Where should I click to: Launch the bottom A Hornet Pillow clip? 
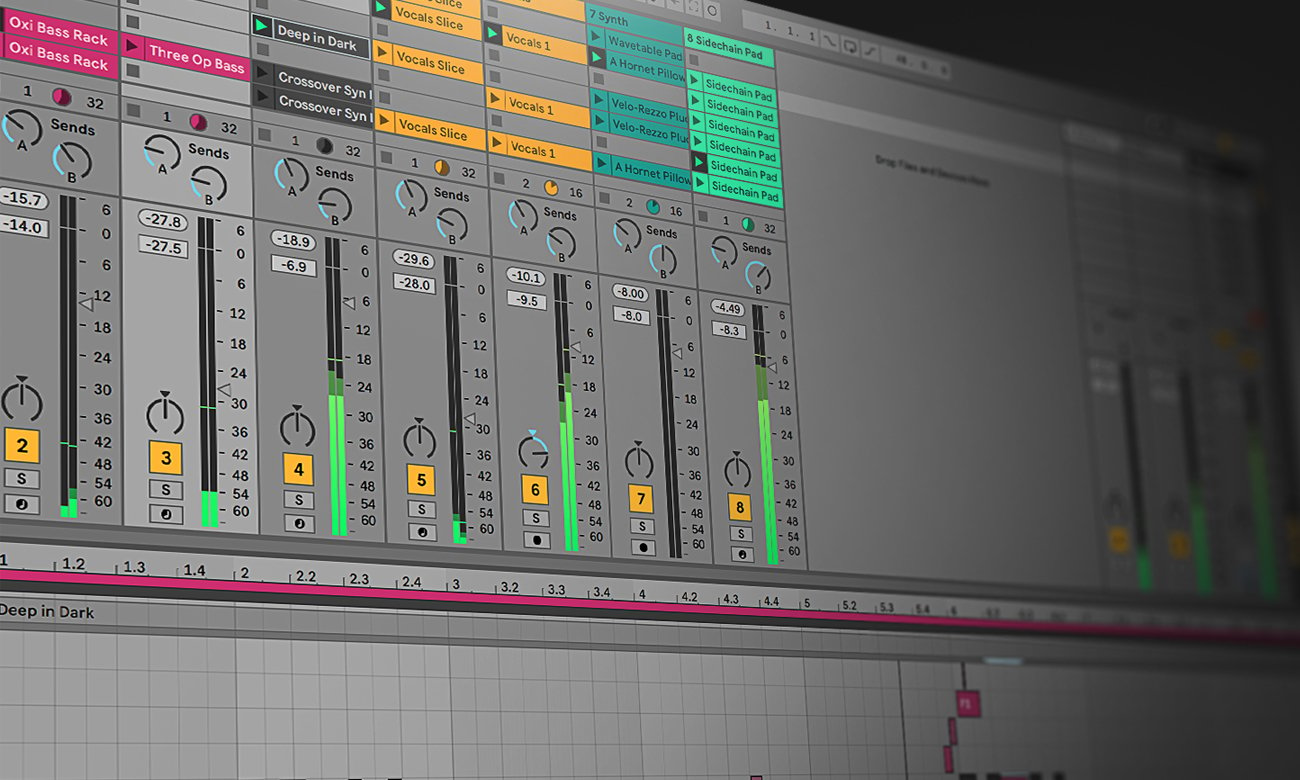click(x=602, y=164)
